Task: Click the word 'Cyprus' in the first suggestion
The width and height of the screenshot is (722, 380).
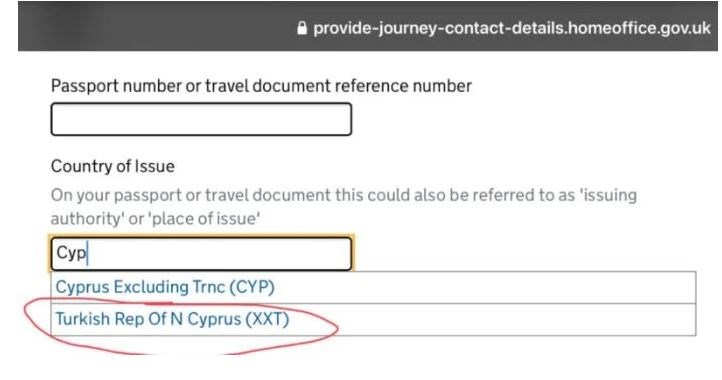Action: [x=82, y=287]
